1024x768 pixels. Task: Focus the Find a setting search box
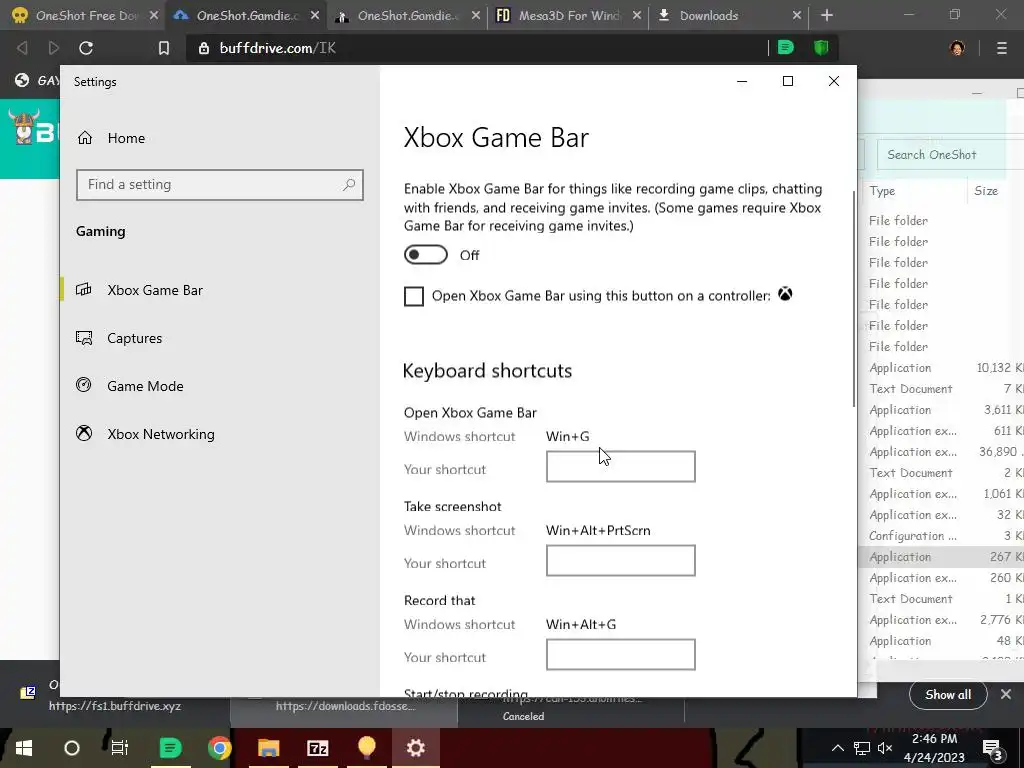click(x=219, y=185)
